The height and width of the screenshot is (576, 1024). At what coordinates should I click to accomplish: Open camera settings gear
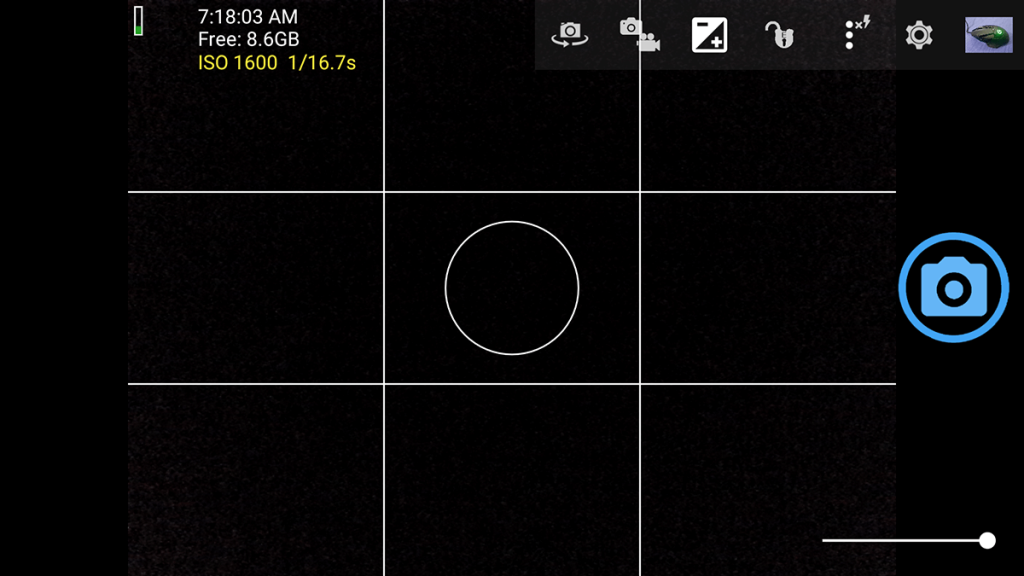(x=919, y=36)
